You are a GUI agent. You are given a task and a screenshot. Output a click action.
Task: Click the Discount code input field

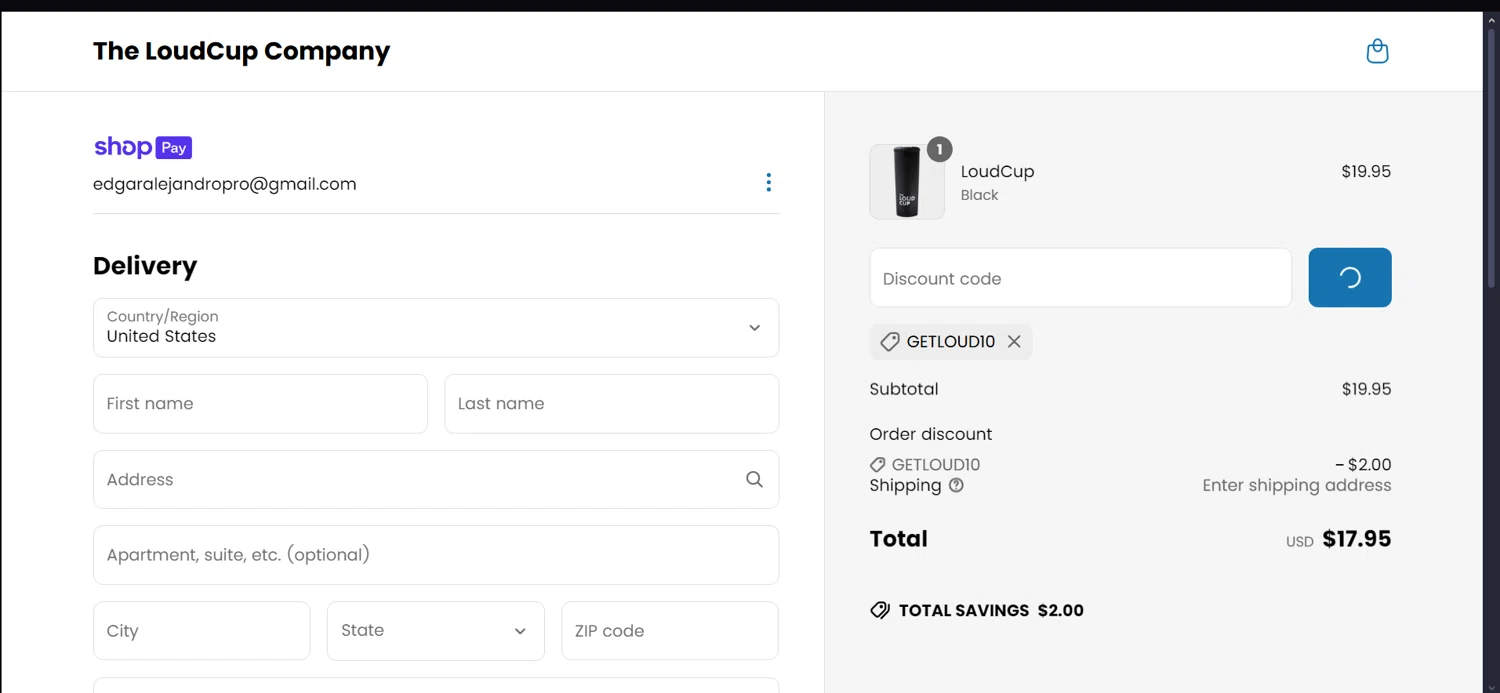(1081, 278)
